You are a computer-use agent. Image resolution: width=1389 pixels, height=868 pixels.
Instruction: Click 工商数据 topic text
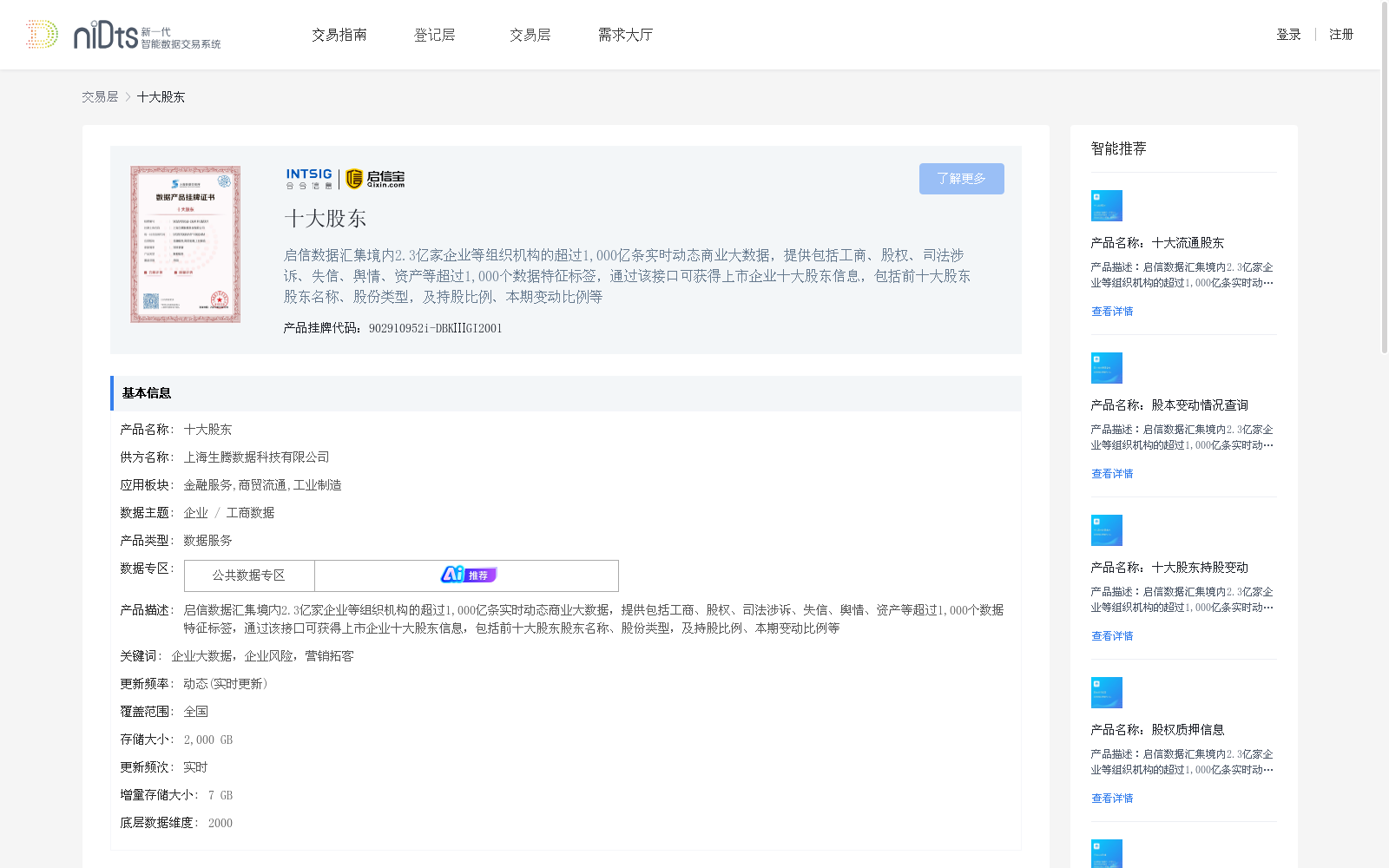(x=250, y=513)
